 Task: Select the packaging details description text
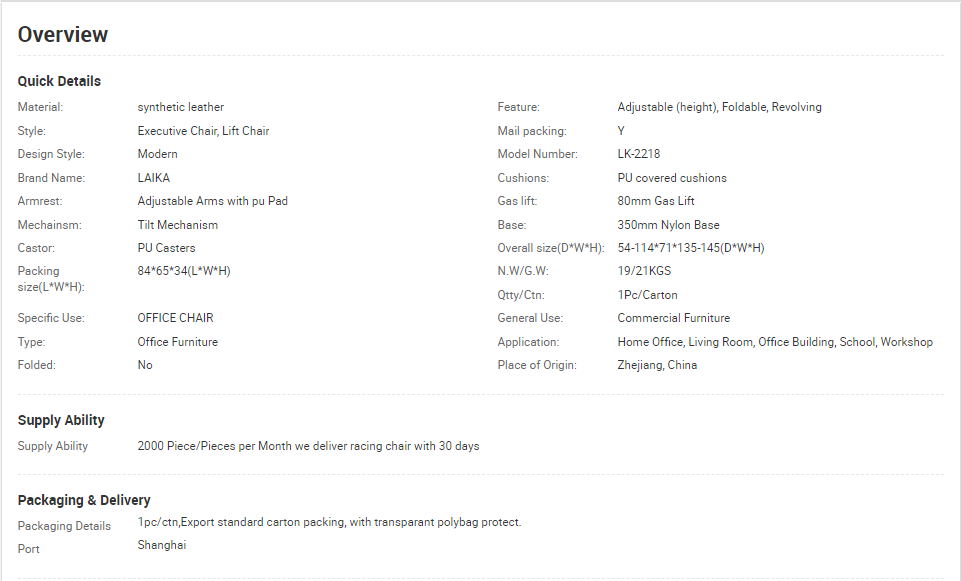[x=329, y=522]
